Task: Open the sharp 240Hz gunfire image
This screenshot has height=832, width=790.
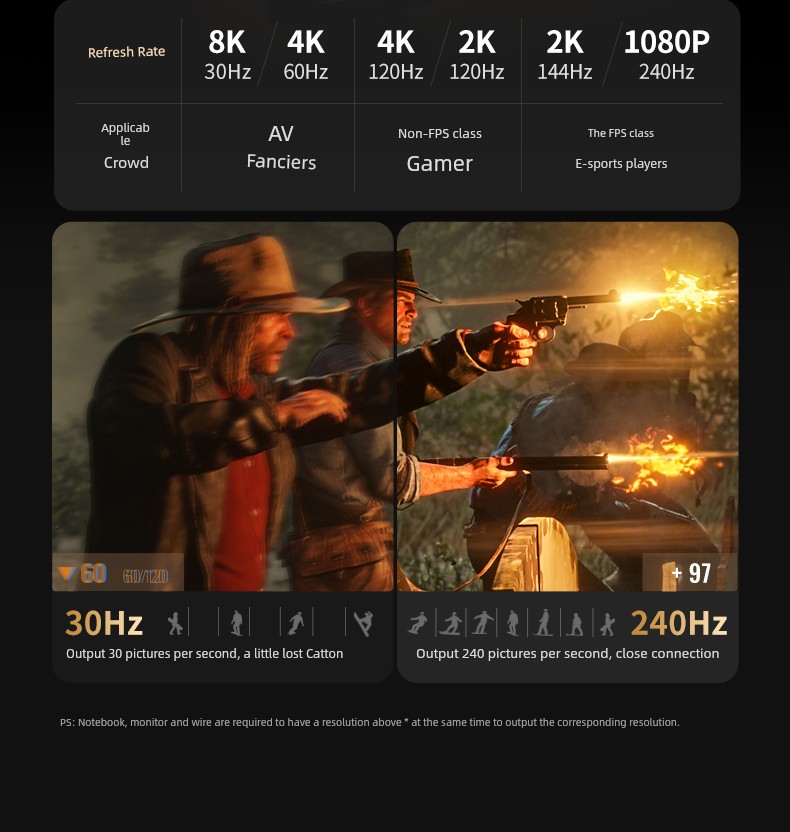Action: (568, 406)
